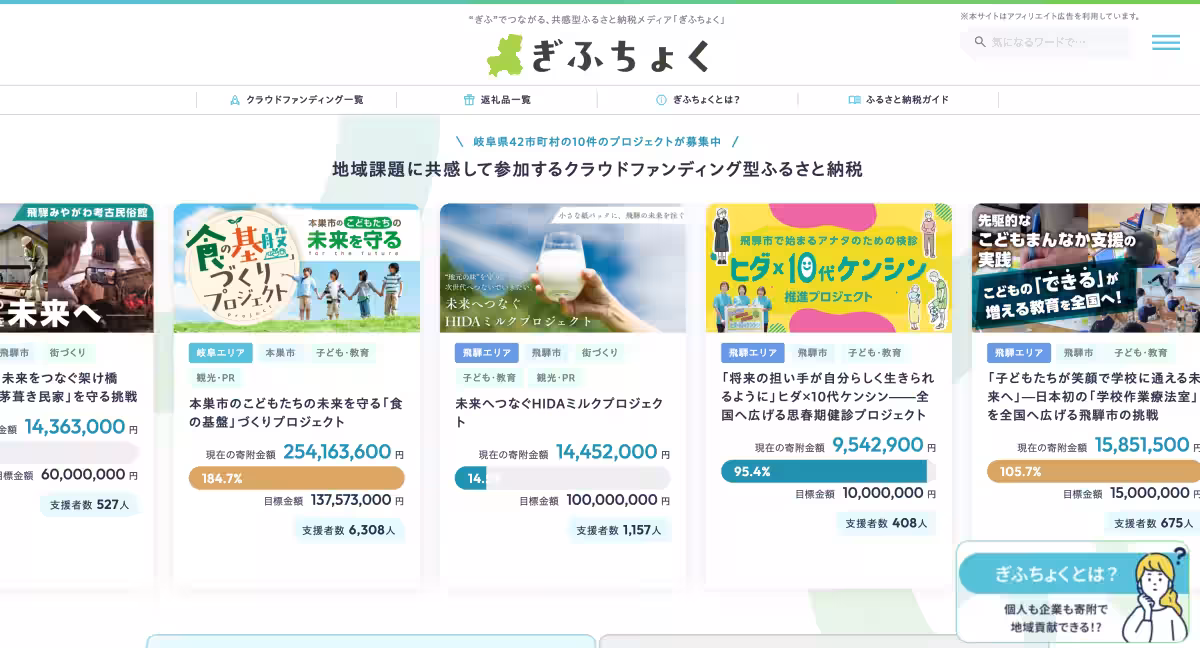The width and height of the screenshot is (1200, 648).
Task: Click the book icon for ふるさと納税ガイド
Action: [x=854, y=100]
